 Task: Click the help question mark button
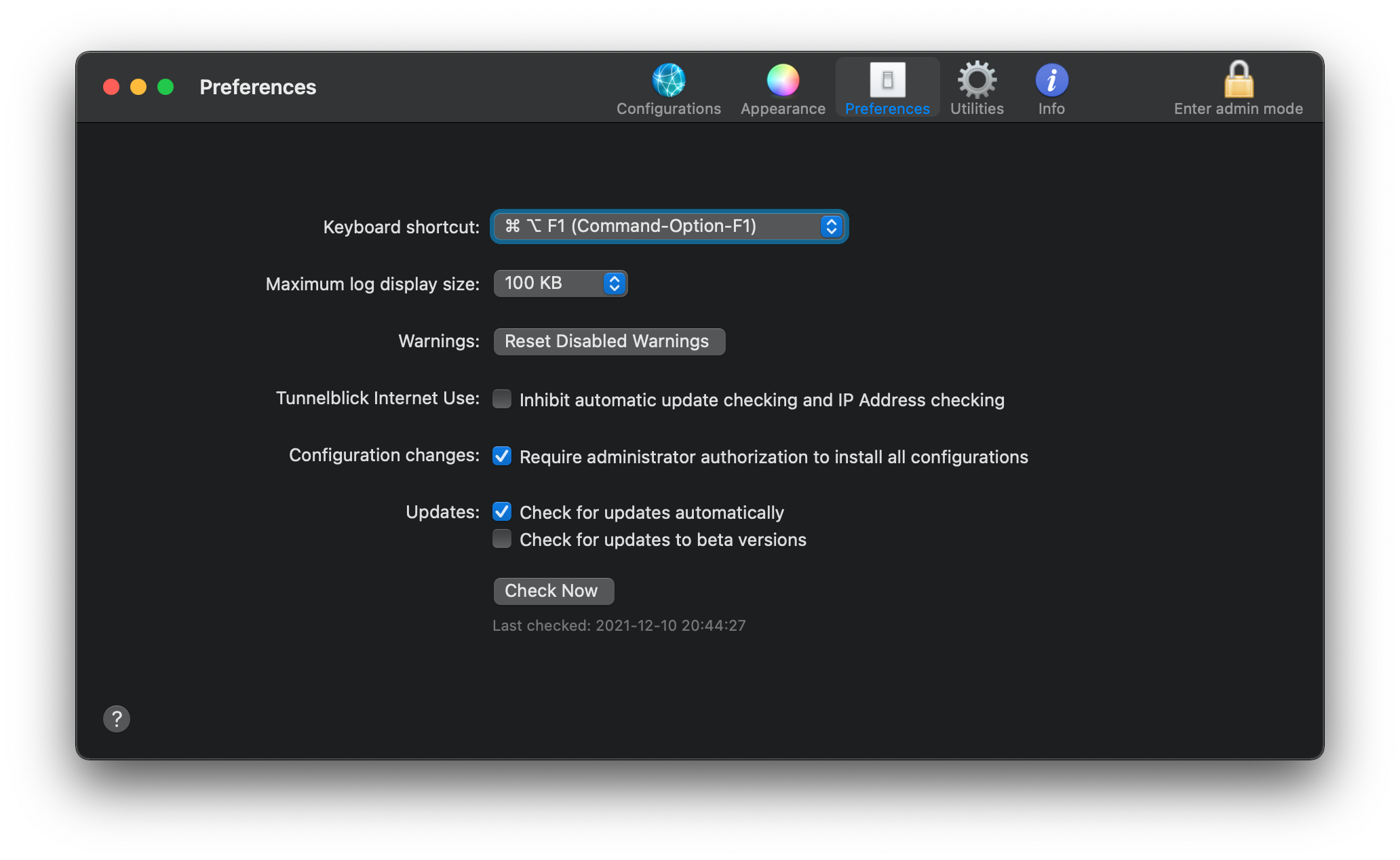click(117, 719)
